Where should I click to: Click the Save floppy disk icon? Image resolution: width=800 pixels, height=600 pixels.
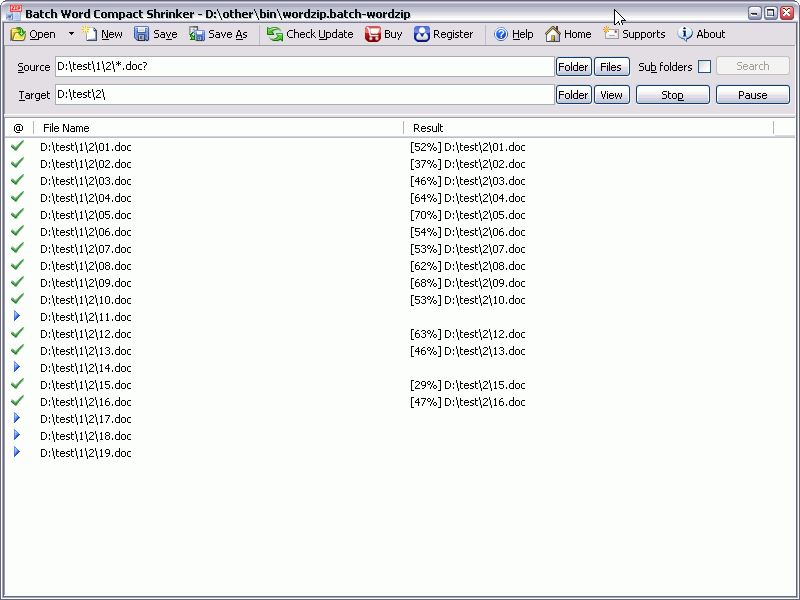[142, 34]
